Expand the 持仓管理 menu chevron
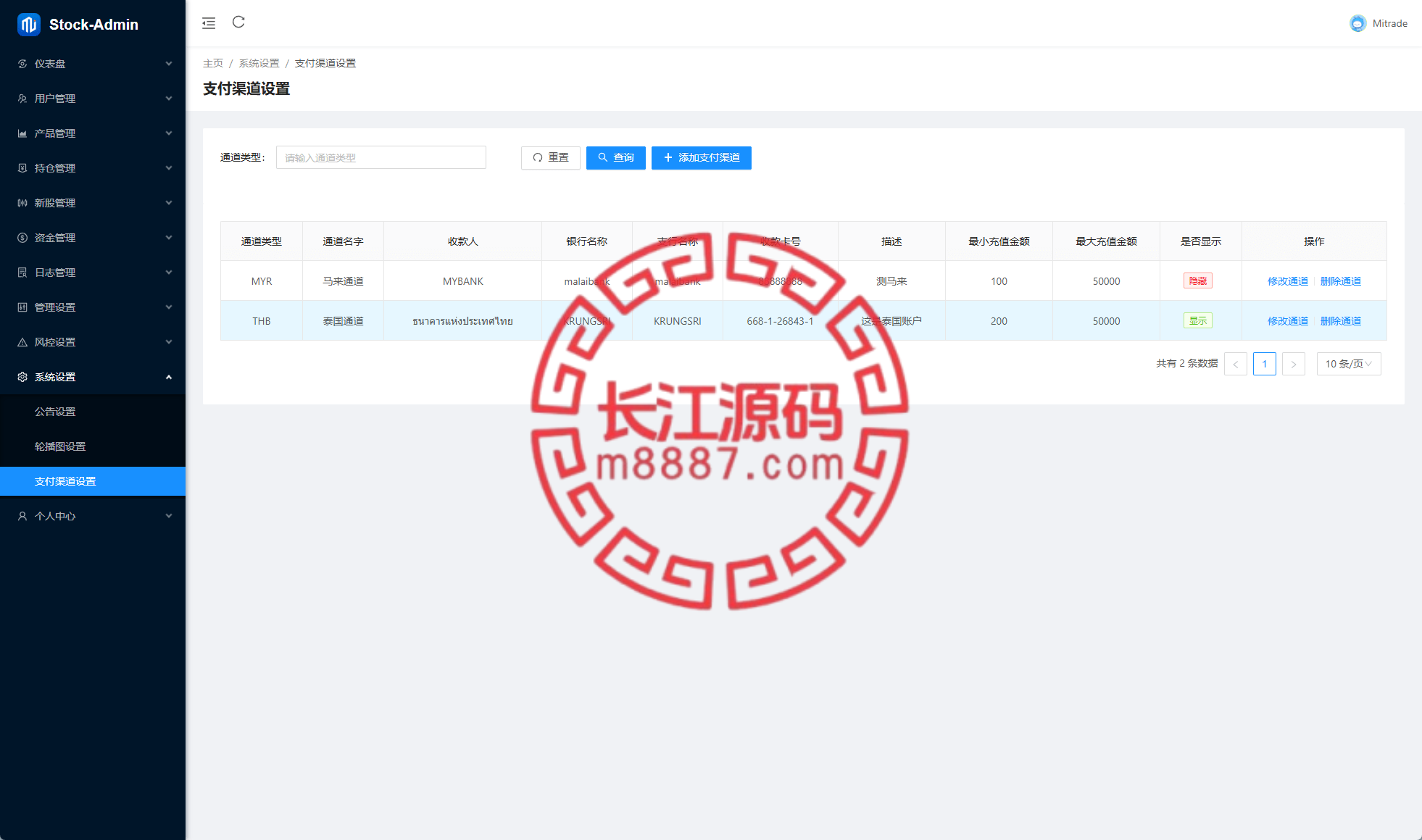The width and height of the screenshot is (1422, 840). (x=169, y=168)
